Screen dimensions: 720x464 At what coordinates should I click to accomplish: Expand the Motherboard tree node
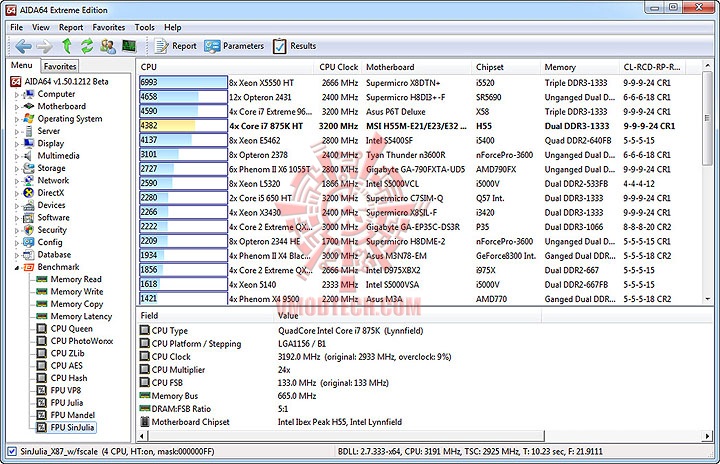[17, 107]
